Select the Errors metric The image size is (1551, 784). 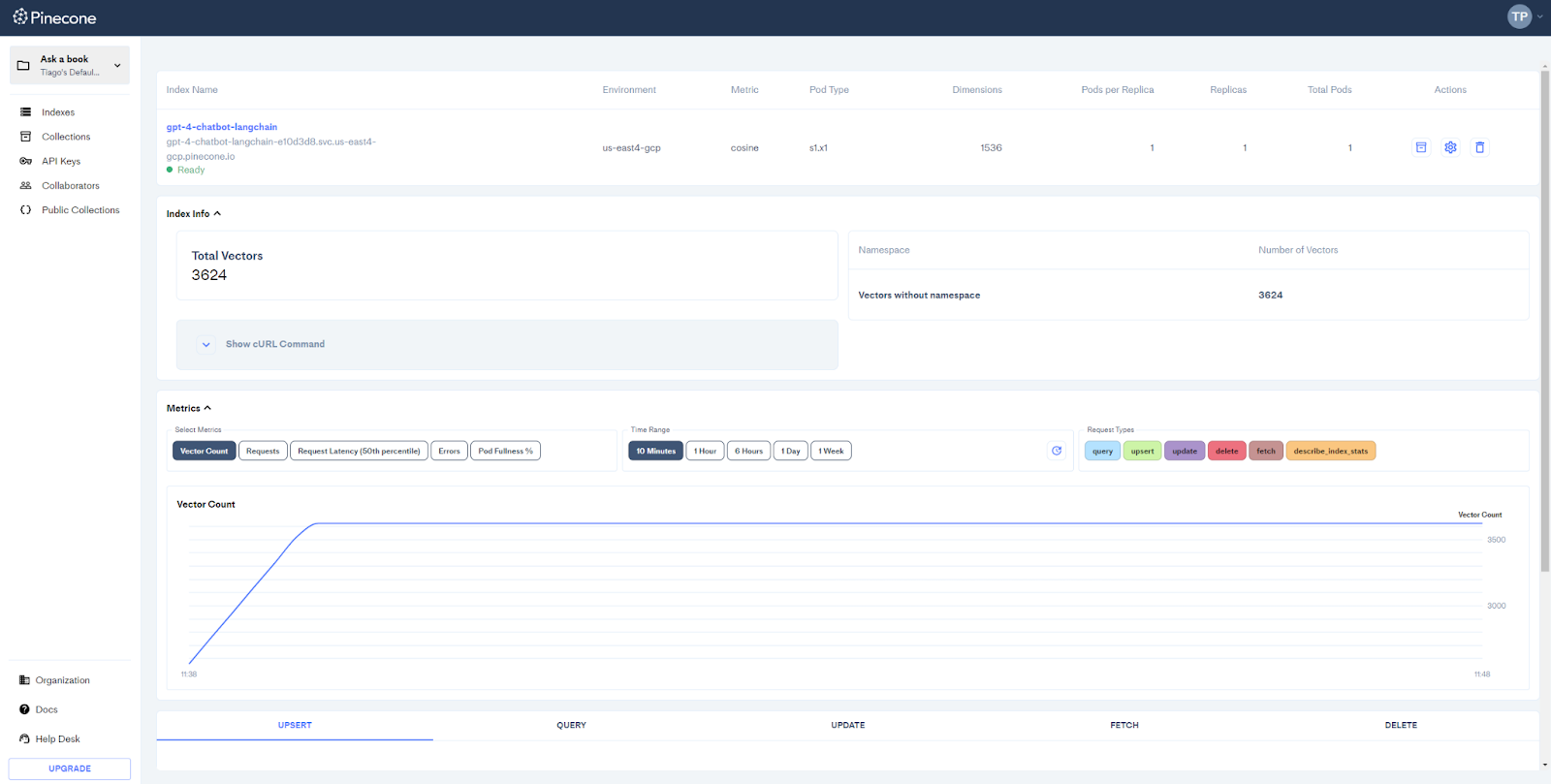449,451
